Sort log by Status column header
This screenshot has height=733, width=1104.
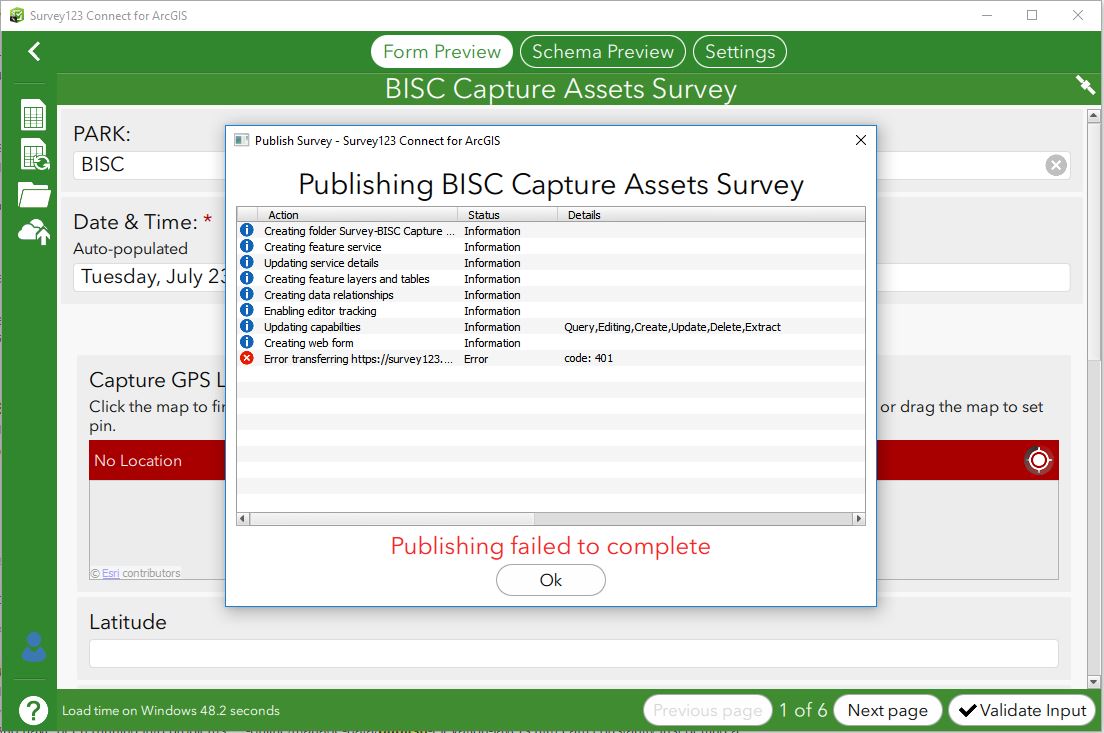(508, 215)
